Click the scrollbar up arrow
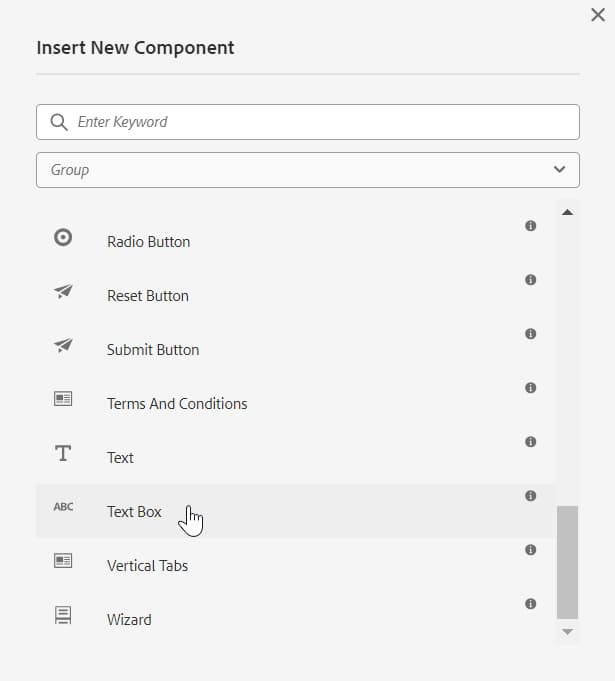615x681 pixels. (567, 212)
